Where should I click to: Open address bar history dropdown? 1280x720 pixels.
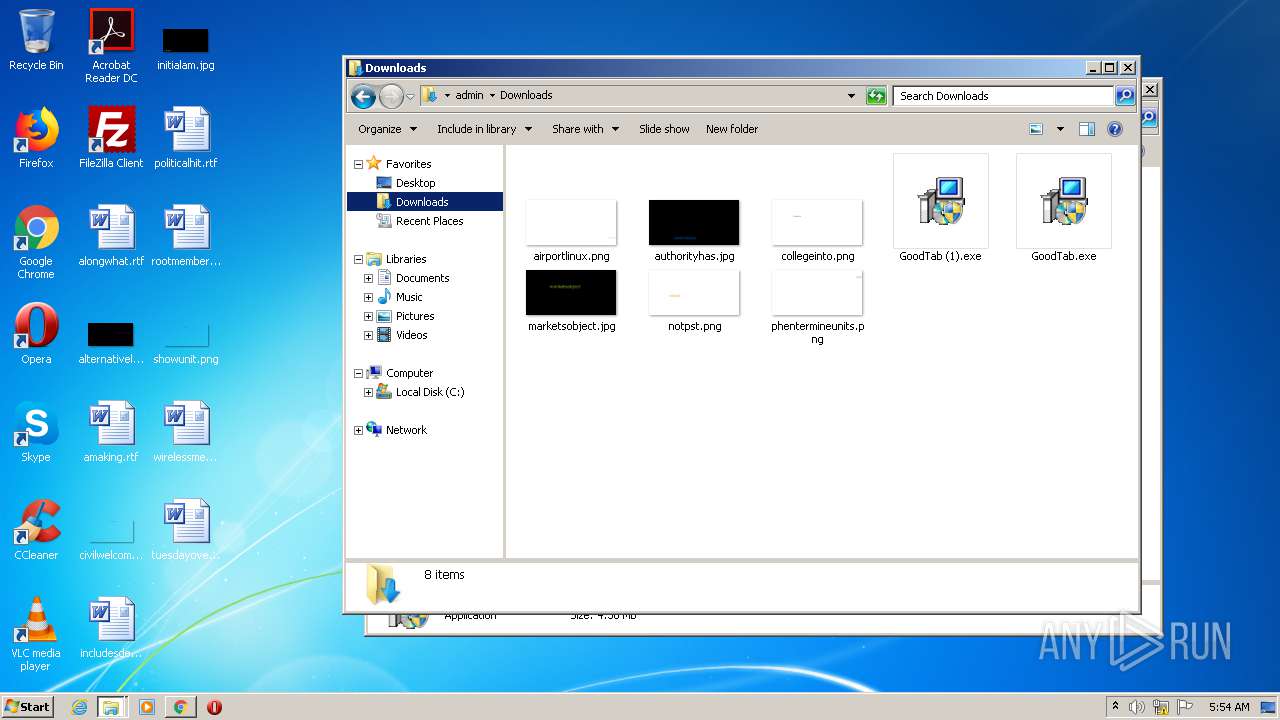[x=851, y=96]
